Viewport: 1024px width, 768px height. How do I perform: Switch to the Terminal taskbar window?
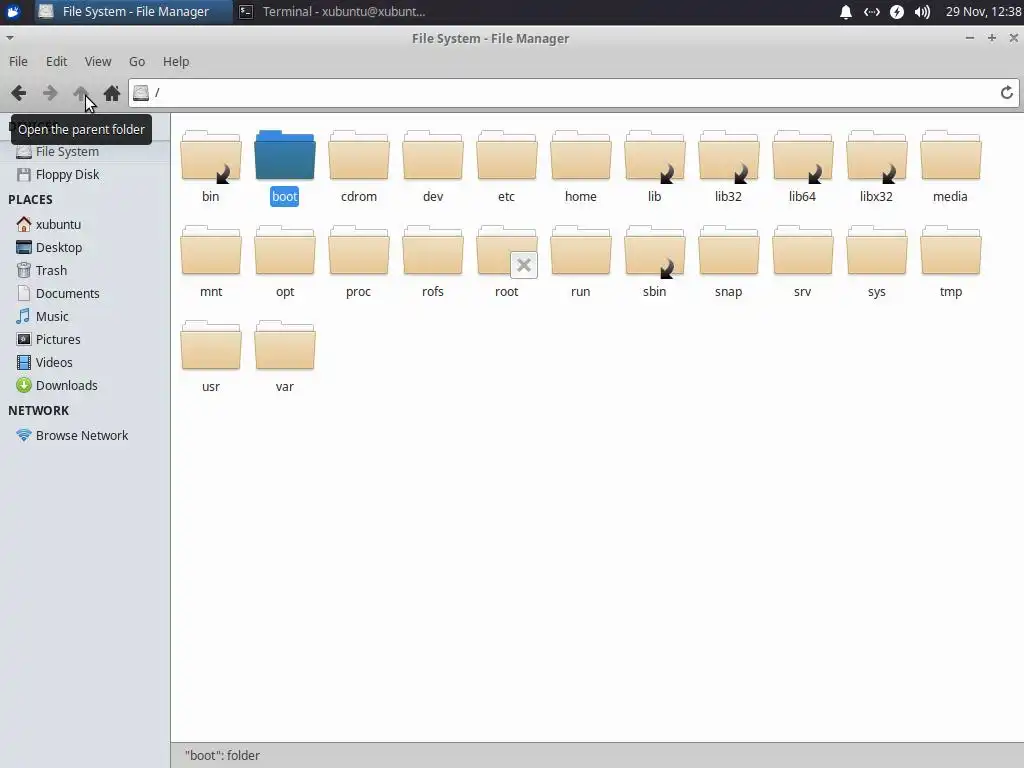point(333,12)
